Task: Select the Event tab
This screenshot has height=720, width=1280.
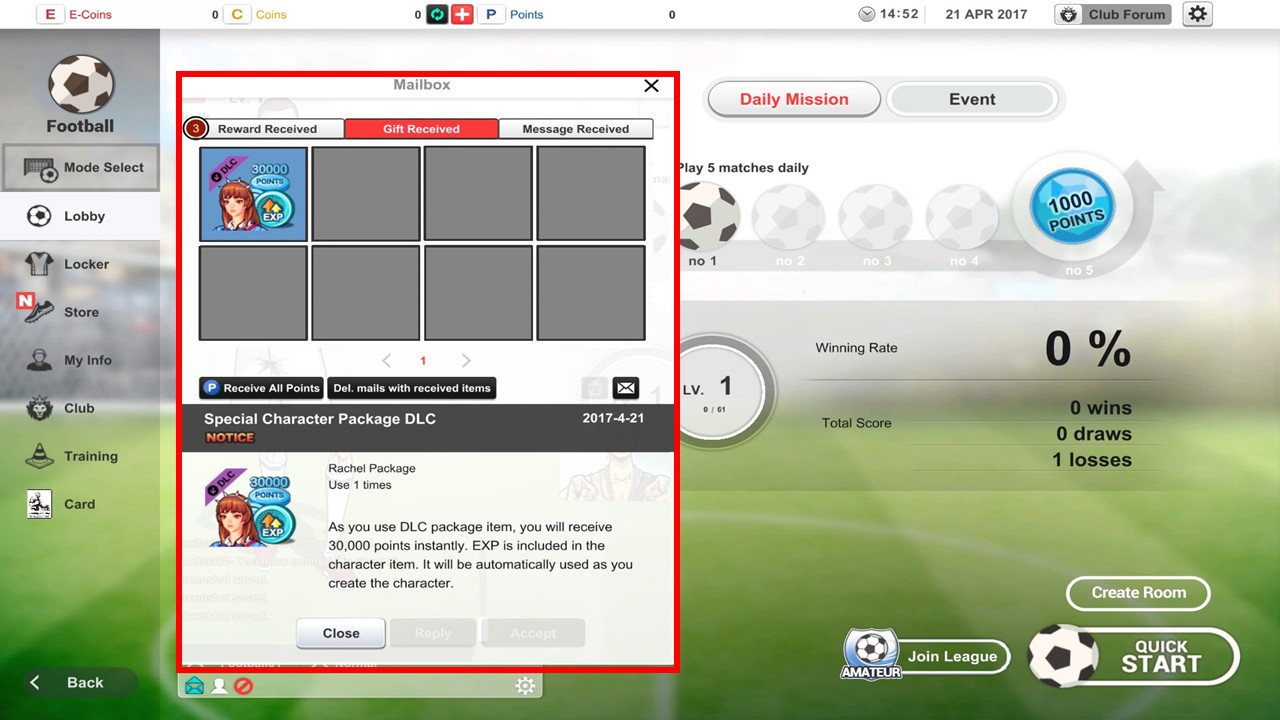Action: pos(971,99)
